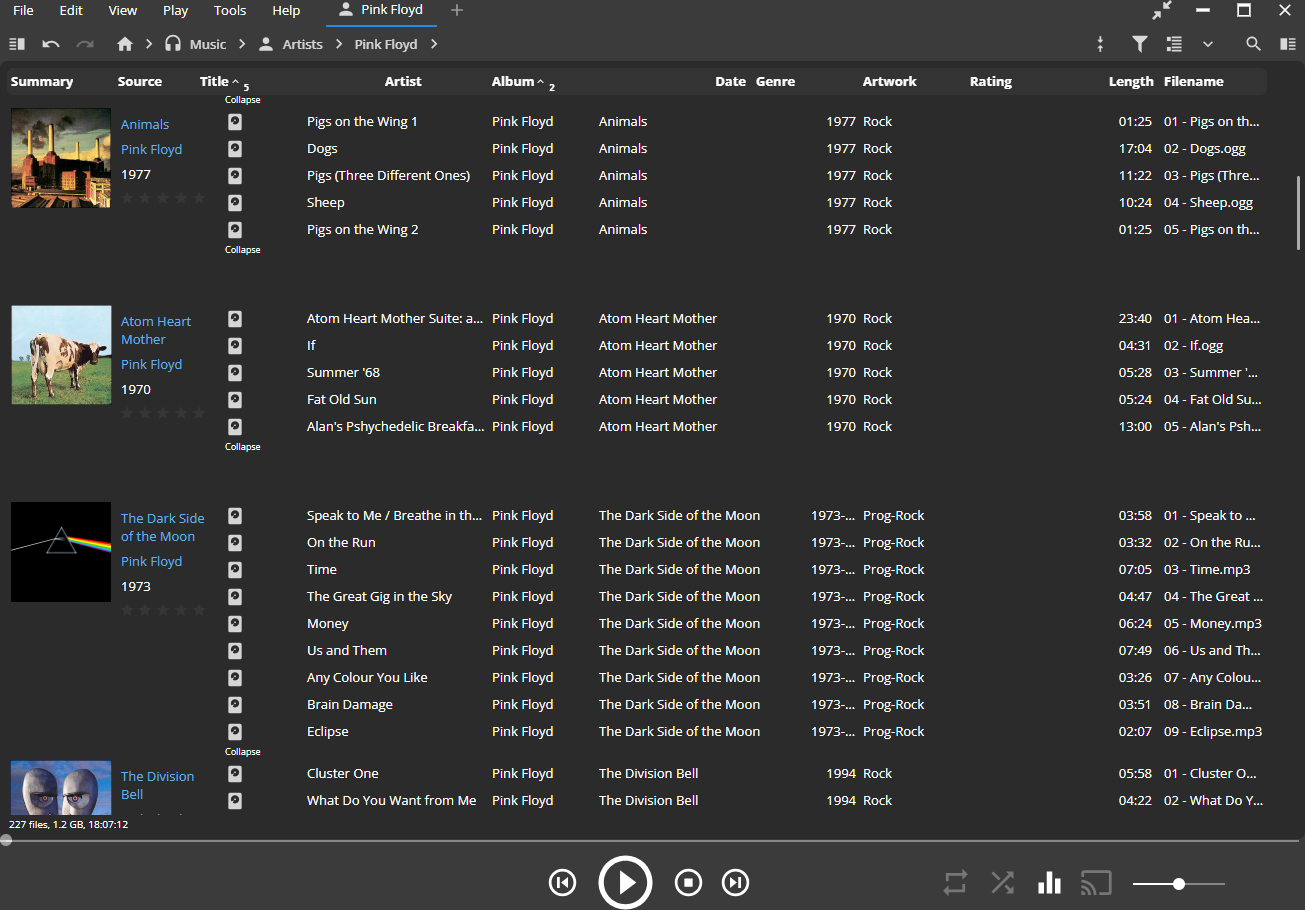The width and height of the screenshot is (1305, 910).
Task: Click the Home icon in breadcrumb bar
Action: [x=125, y=44]
